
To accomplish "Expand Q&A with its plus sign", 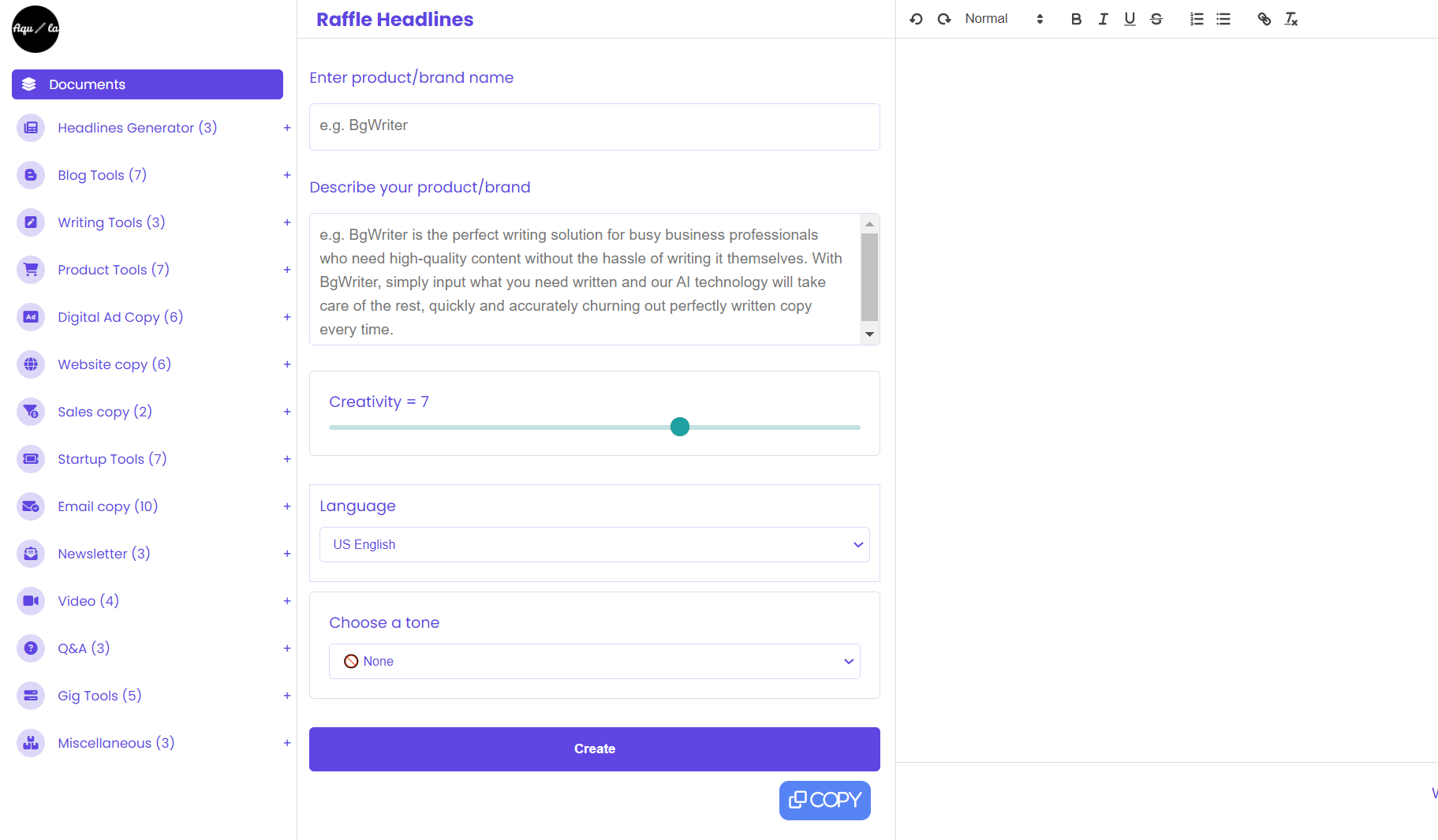I will 287,648.
